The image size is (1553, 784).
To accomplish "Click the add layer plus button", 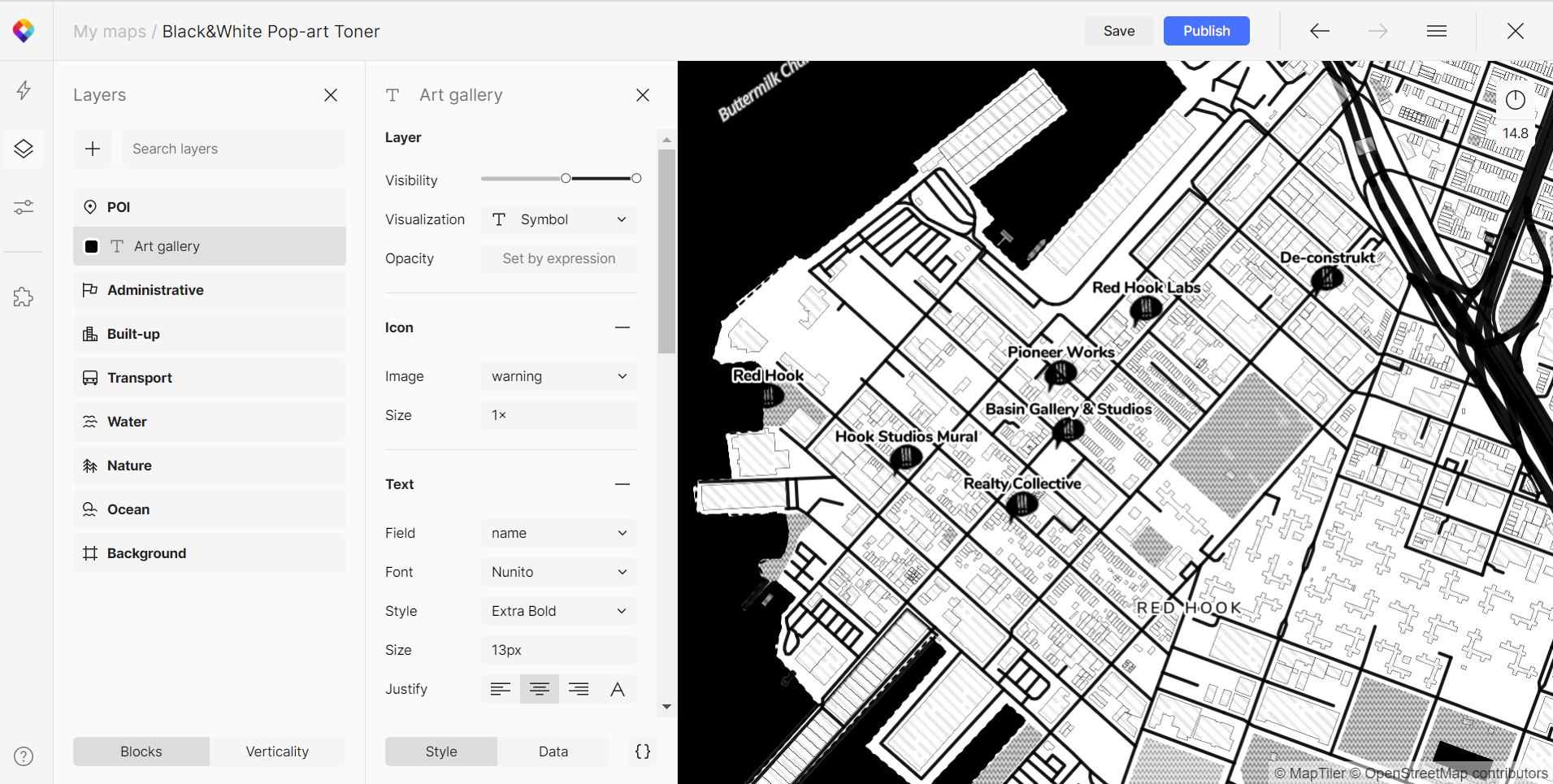I will (93, 149).
